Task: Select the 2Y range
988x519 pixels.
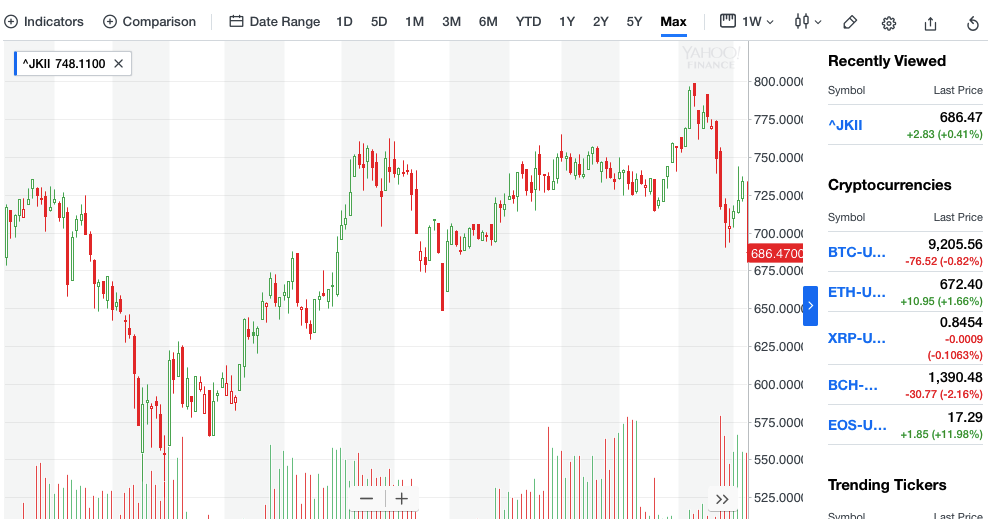Action: pos(600,21)
